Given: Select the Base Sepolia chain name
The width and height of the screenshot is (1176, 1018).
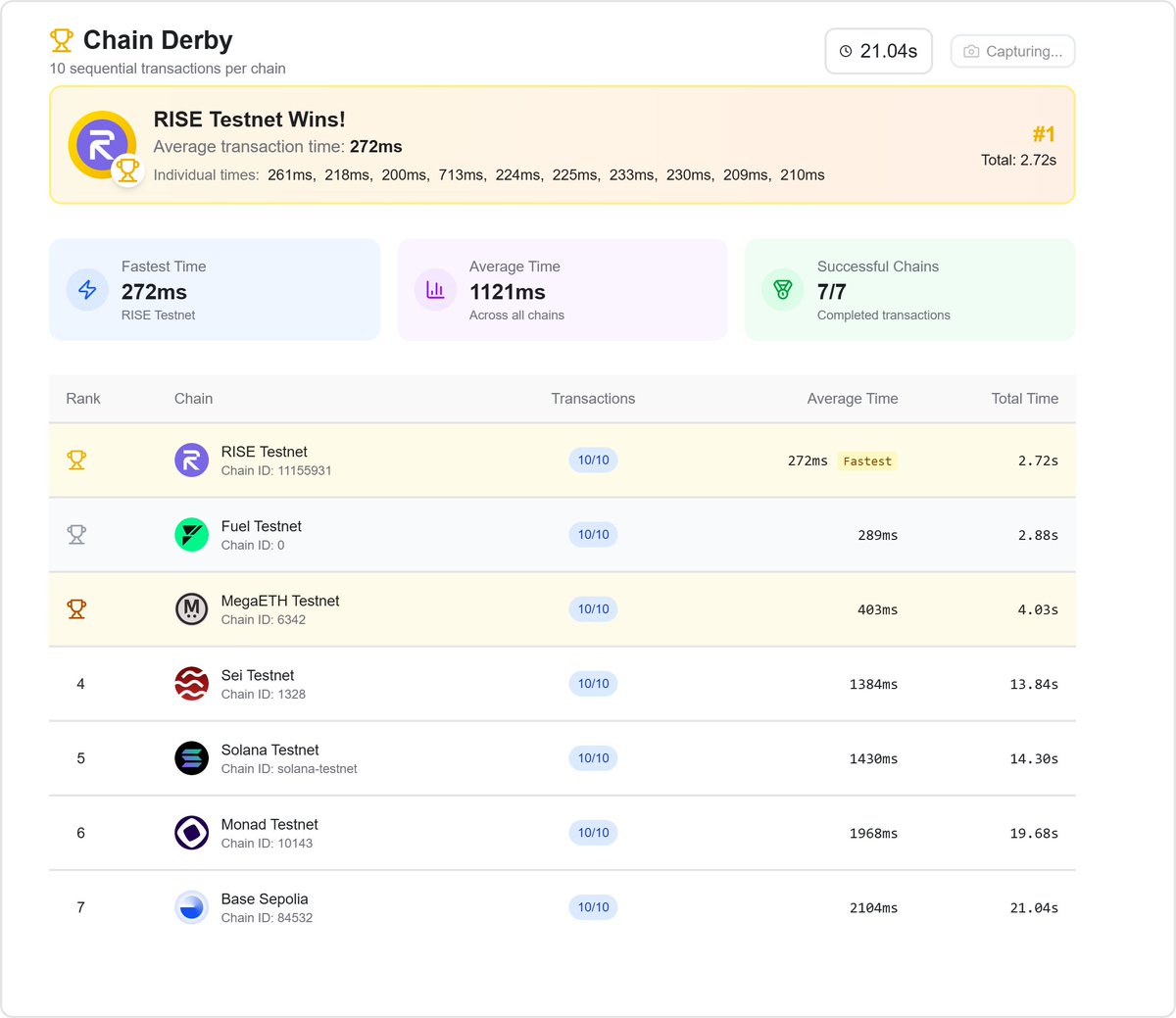Looking at the screenshot, I should point(265,898).
